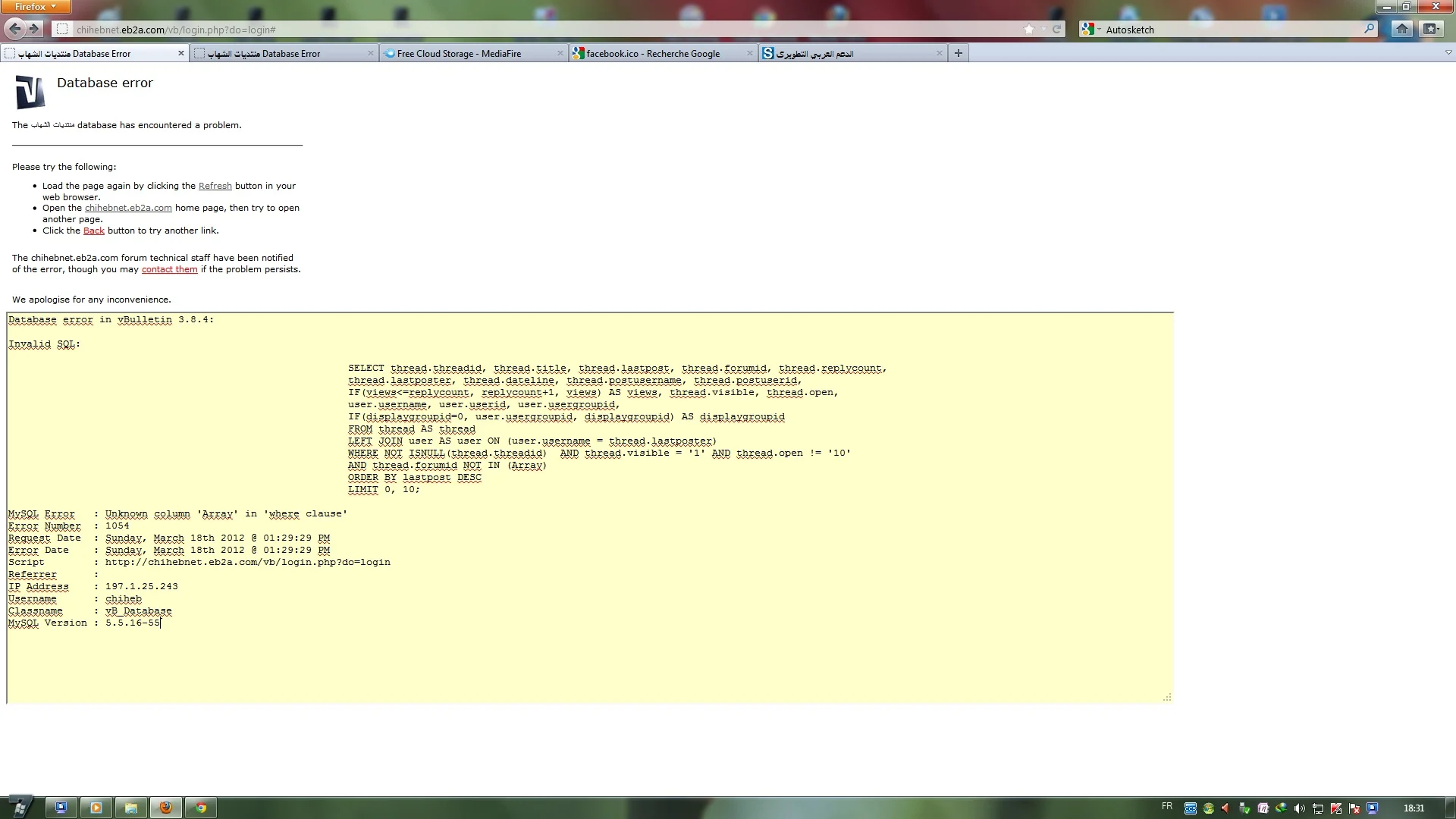Expand the Bookmarks toolbar button menu
The image size is (1456, 819).
point(1431,29)
